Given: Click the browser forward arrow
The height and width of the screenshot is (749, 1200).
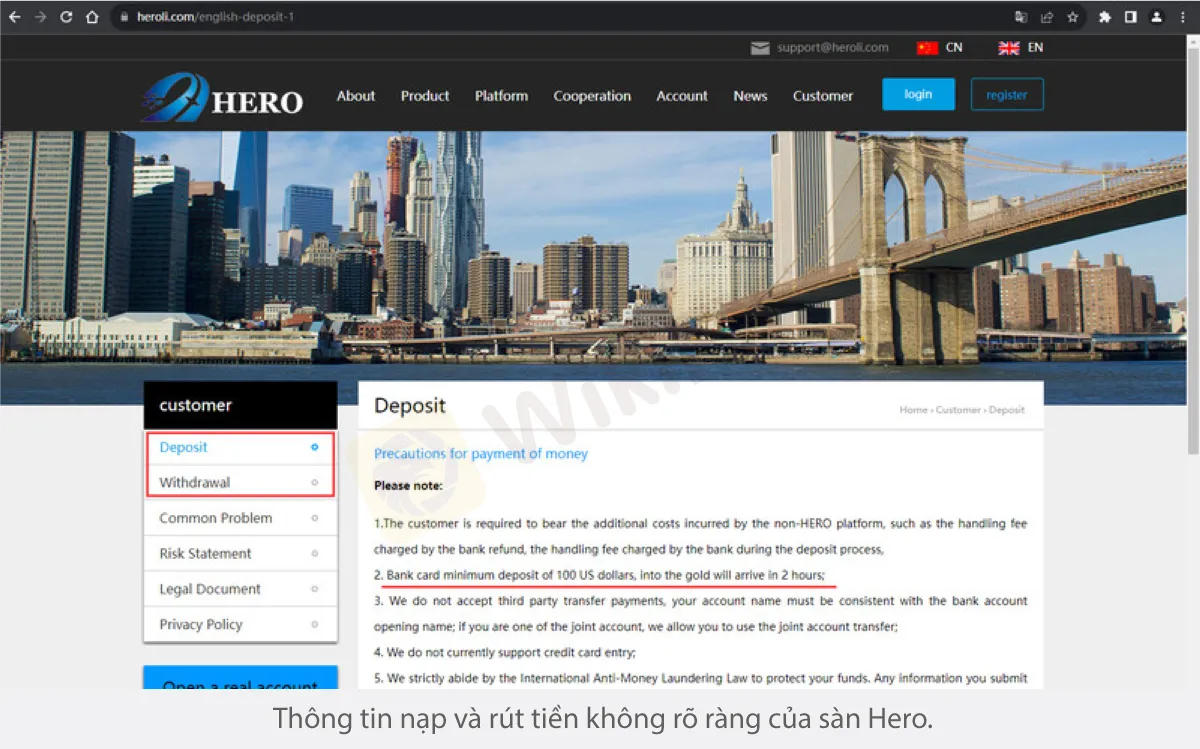Looking at the screenshot, I should pyautogui.click(x=41, y=17).
